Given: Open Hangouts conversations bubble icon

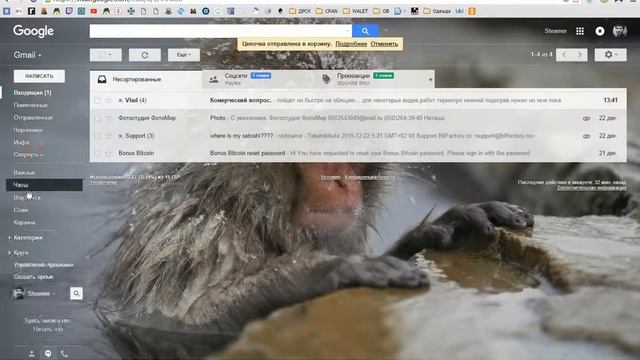Looking at the screenshot, I should [x=48, y=353].
